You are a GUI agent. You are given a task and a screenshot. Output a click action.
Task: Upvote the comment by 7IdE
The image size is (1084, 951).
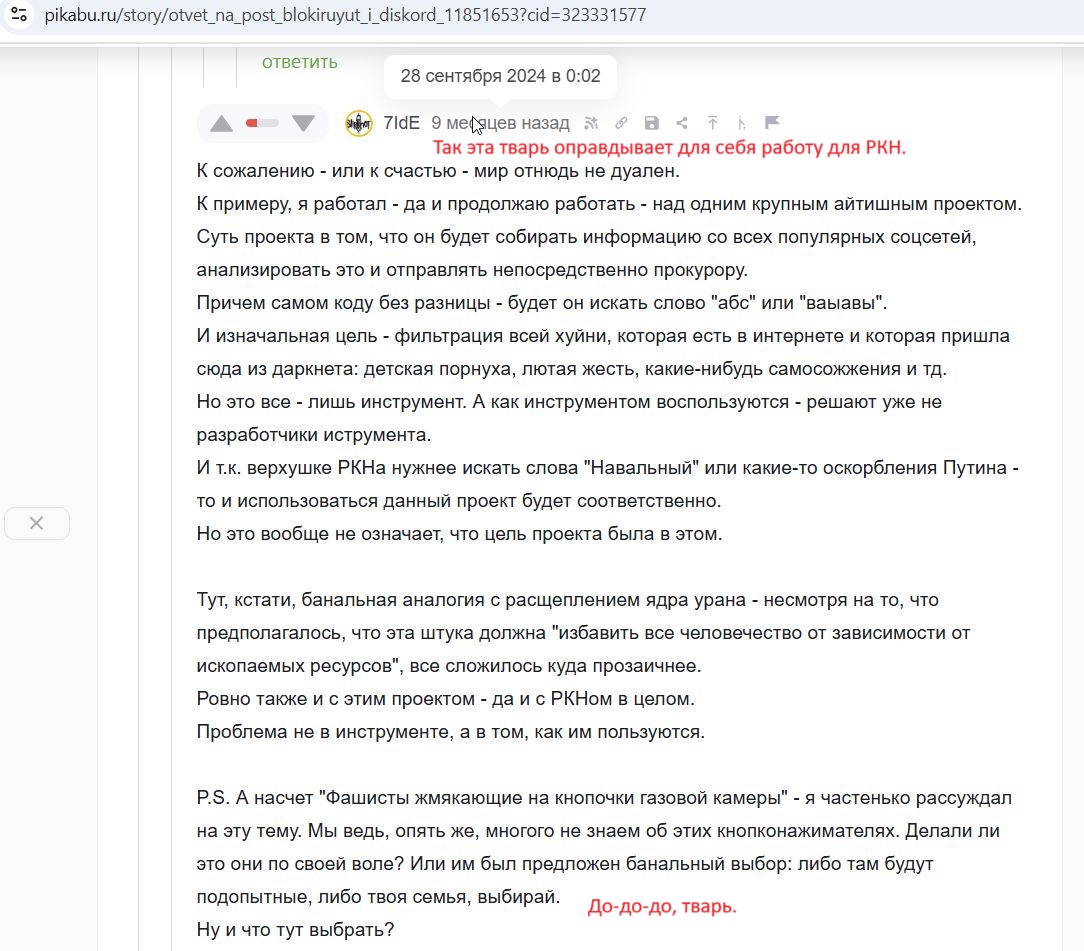(x=221, y=124)
